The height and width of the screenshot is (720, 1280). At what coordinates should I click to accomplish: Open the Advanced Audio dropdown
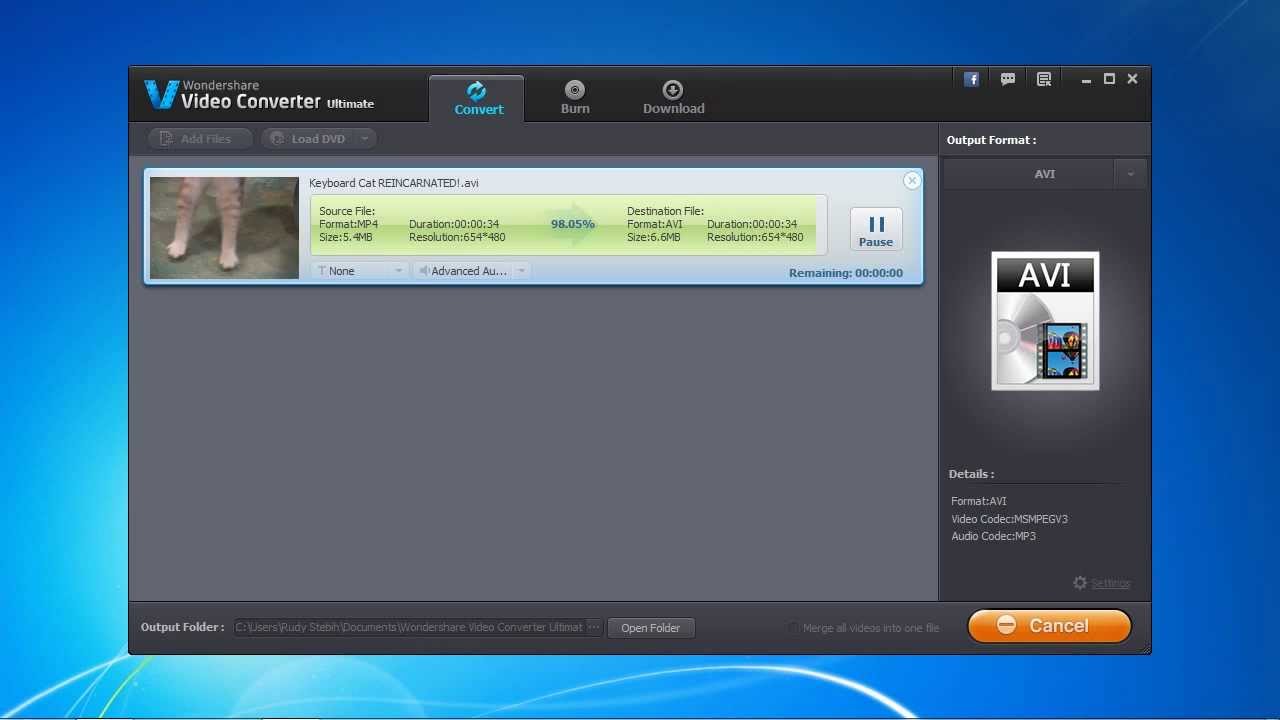(x=472, y=271)
